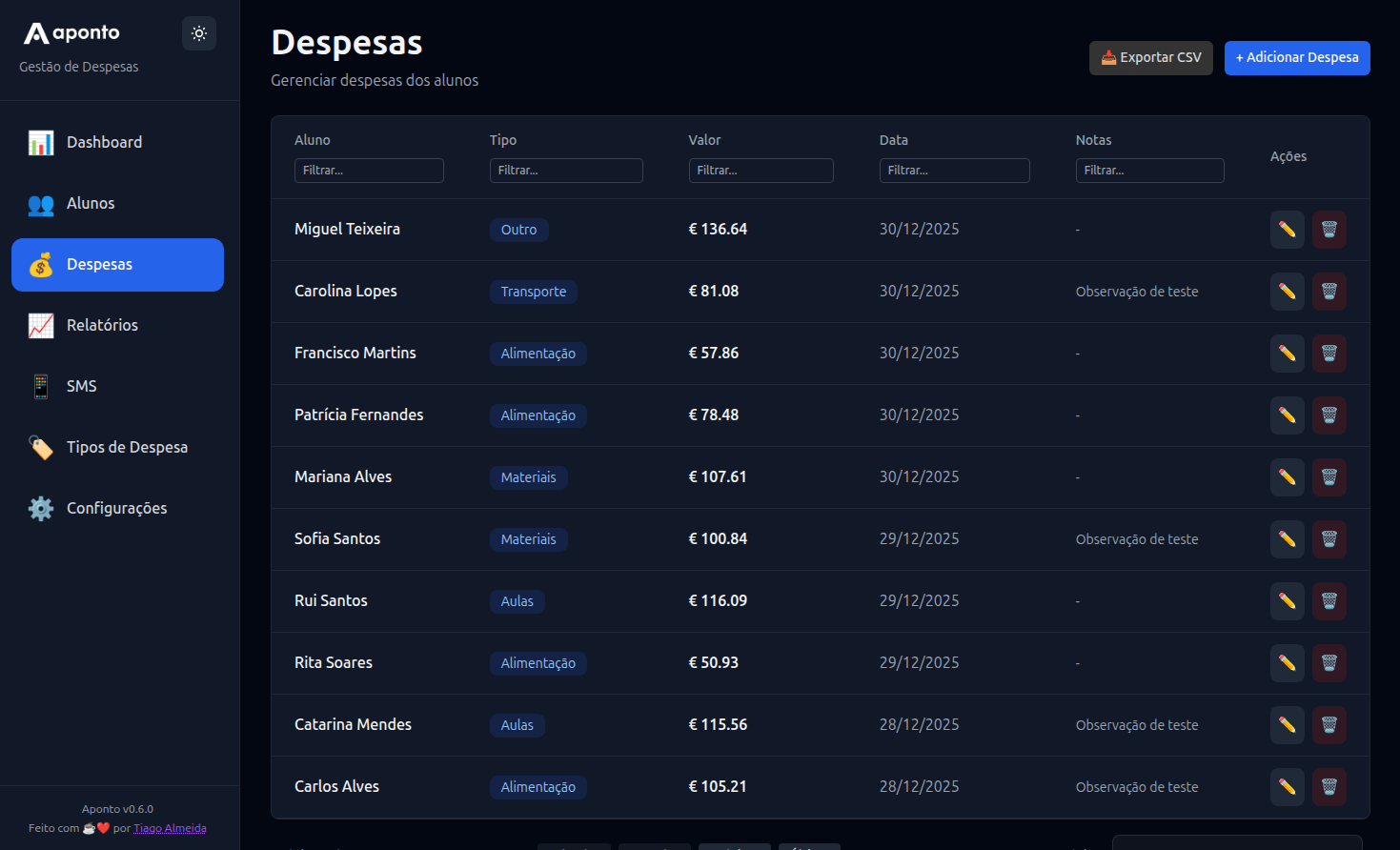Click the pencil edit icon for Miguel Teixeira

(1287, 230)
